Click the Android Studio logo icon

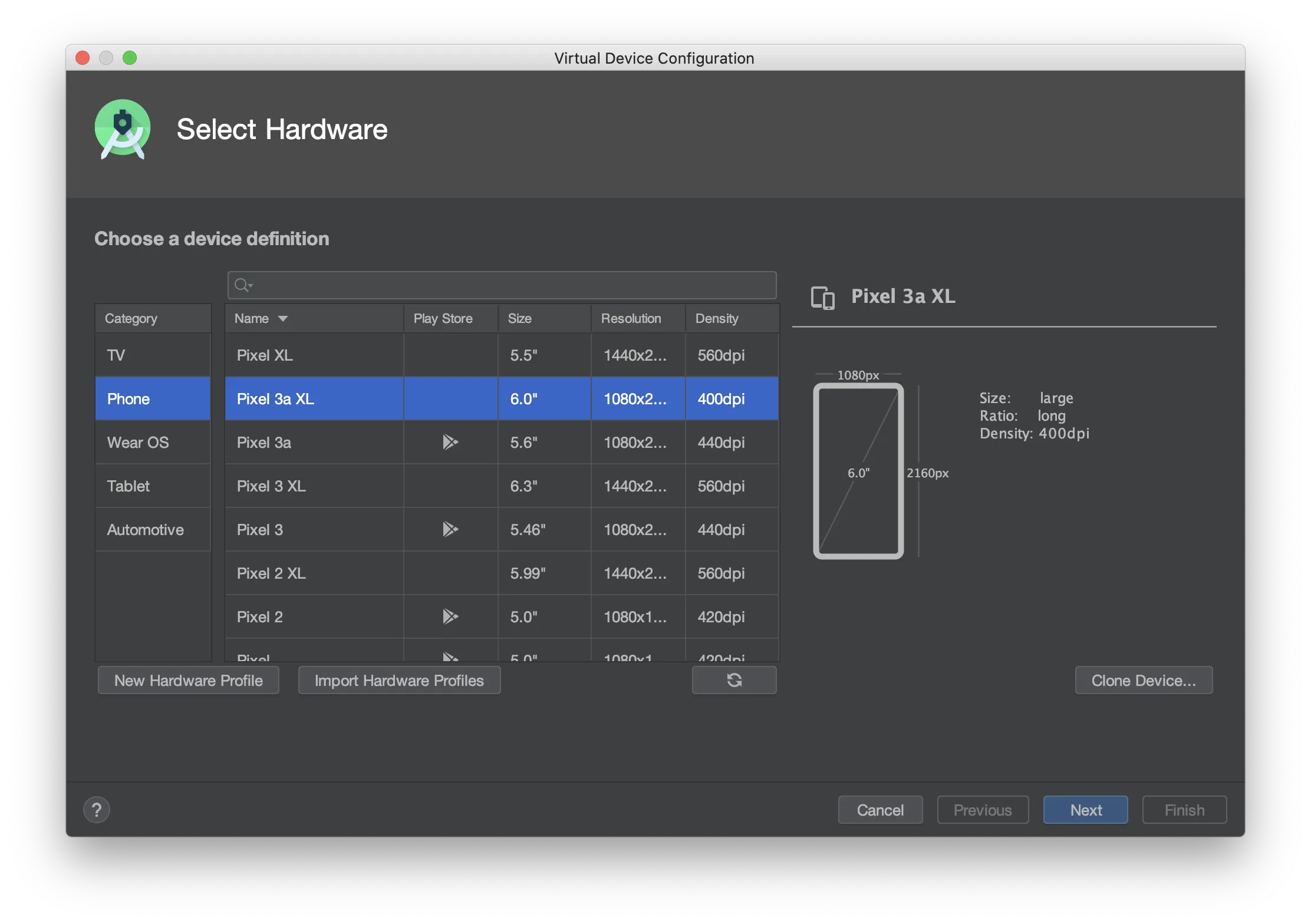pyautogui.click(x=123, y=129)
